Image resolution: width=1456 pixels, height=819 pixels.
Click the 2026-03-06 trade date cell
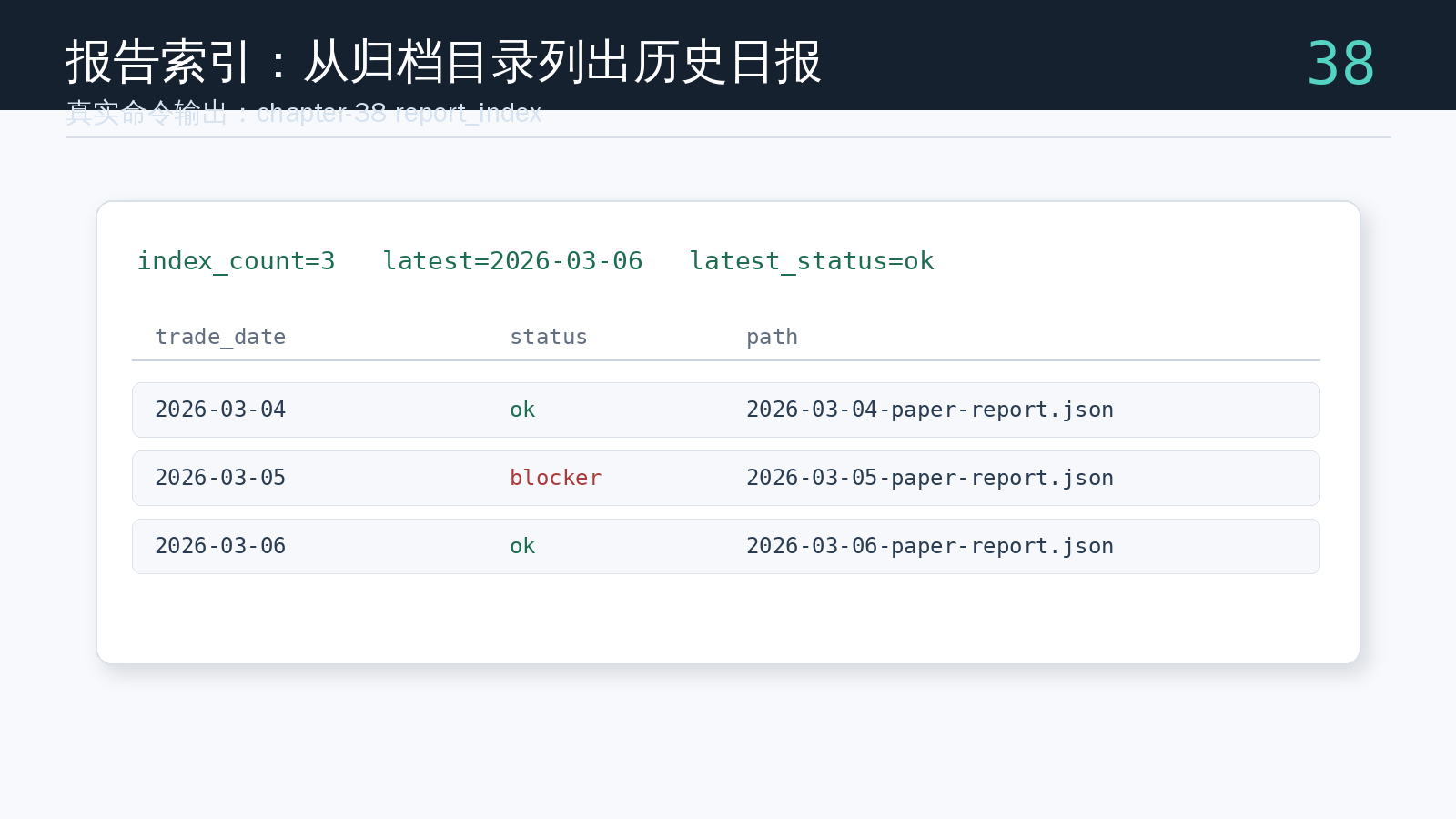pos(220,546)
